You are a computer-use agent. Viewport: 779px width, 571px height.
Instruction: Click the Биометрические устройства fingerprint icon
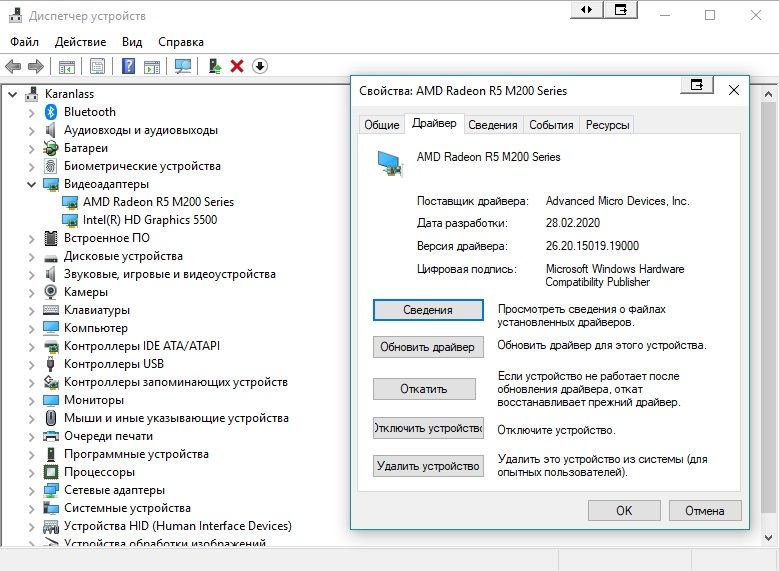pos(51,166)
